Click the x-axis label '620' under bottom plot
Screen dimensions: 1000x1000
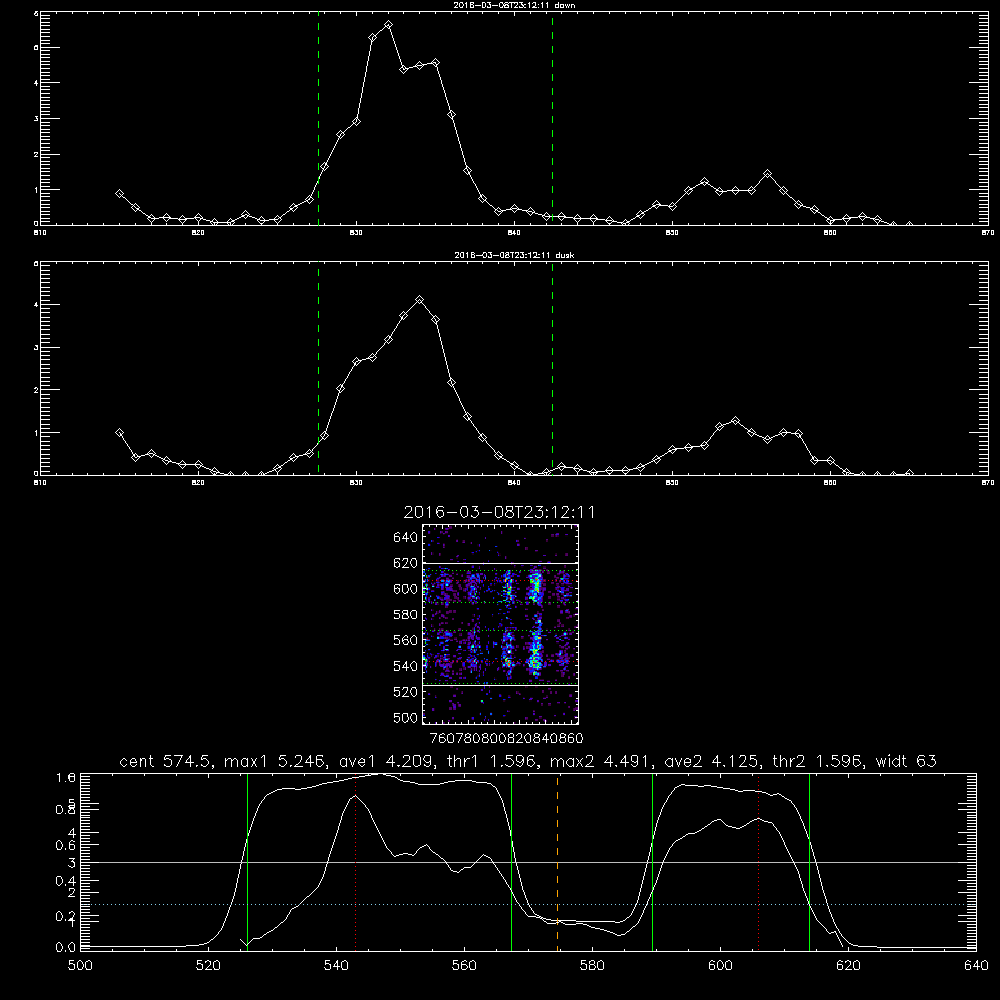click(848, 966)
